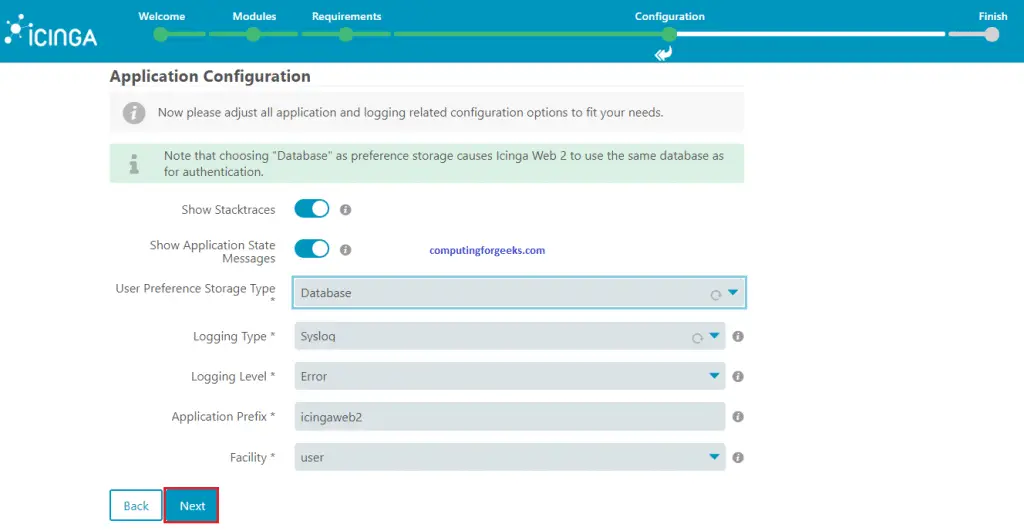Click the Application Configuration heading
This screenshot has height=531, width=1024.
point(210,76)
